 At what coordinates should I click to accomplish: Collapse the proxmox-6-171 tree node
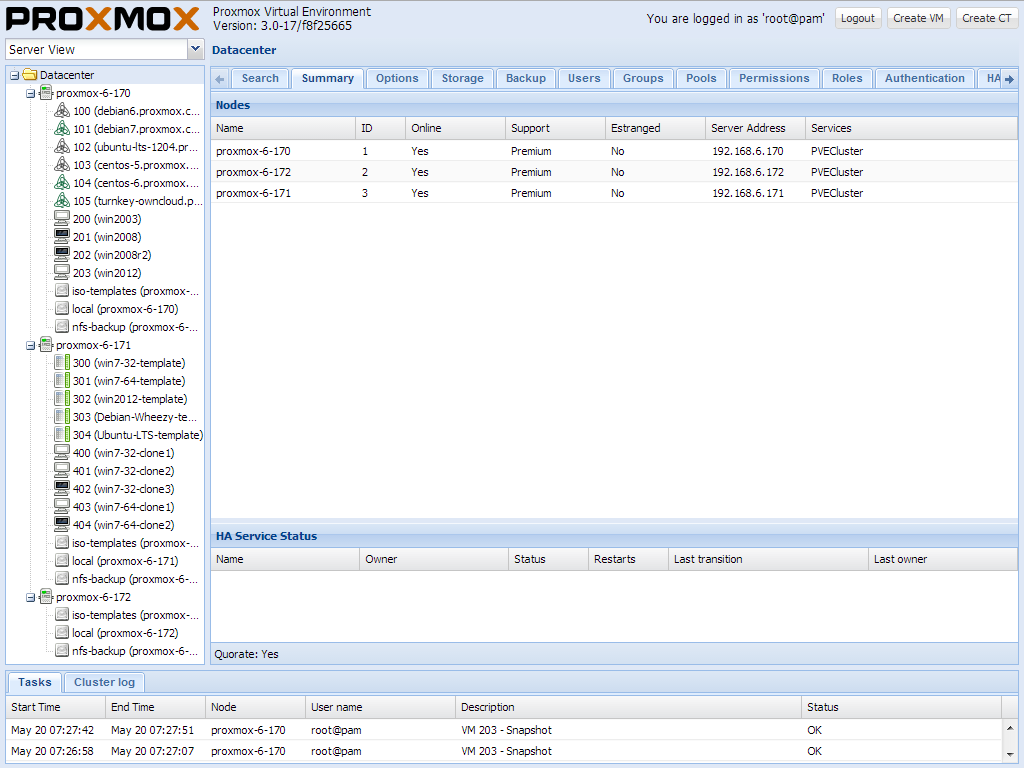30,345
